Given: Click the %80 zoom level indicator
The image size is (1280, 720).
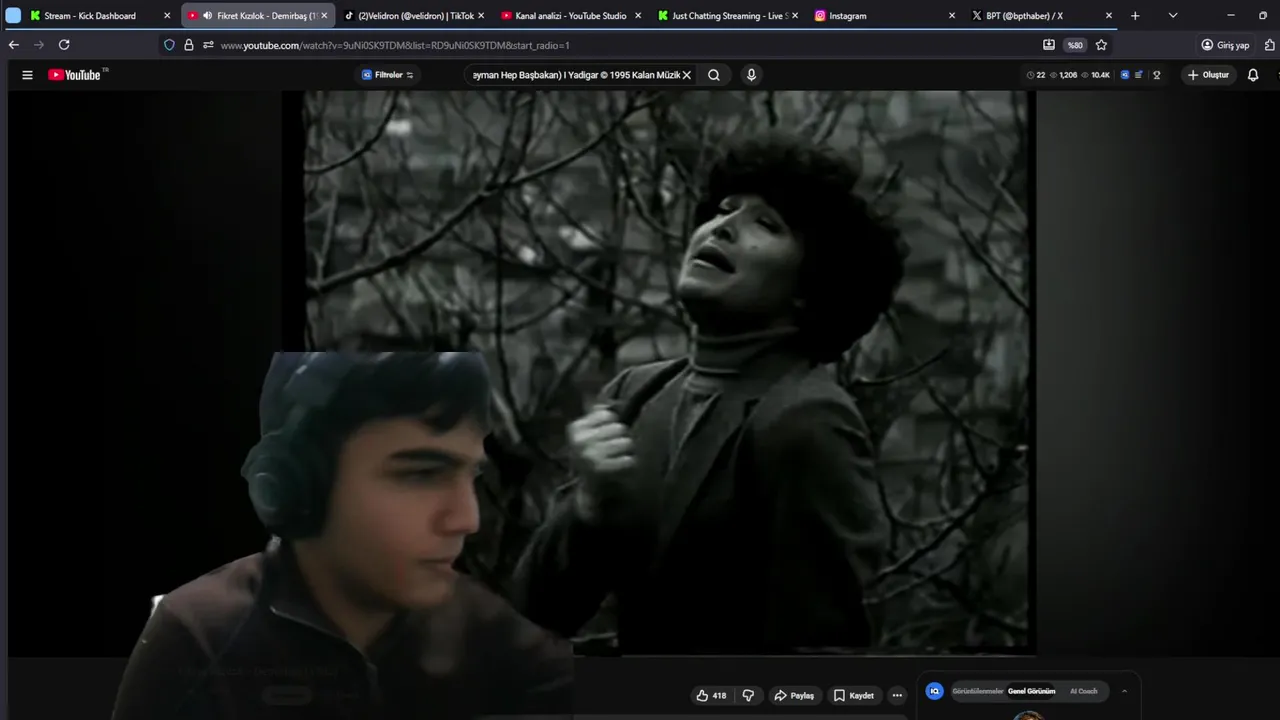Looking at the screenshot, I should [1075, 45].
